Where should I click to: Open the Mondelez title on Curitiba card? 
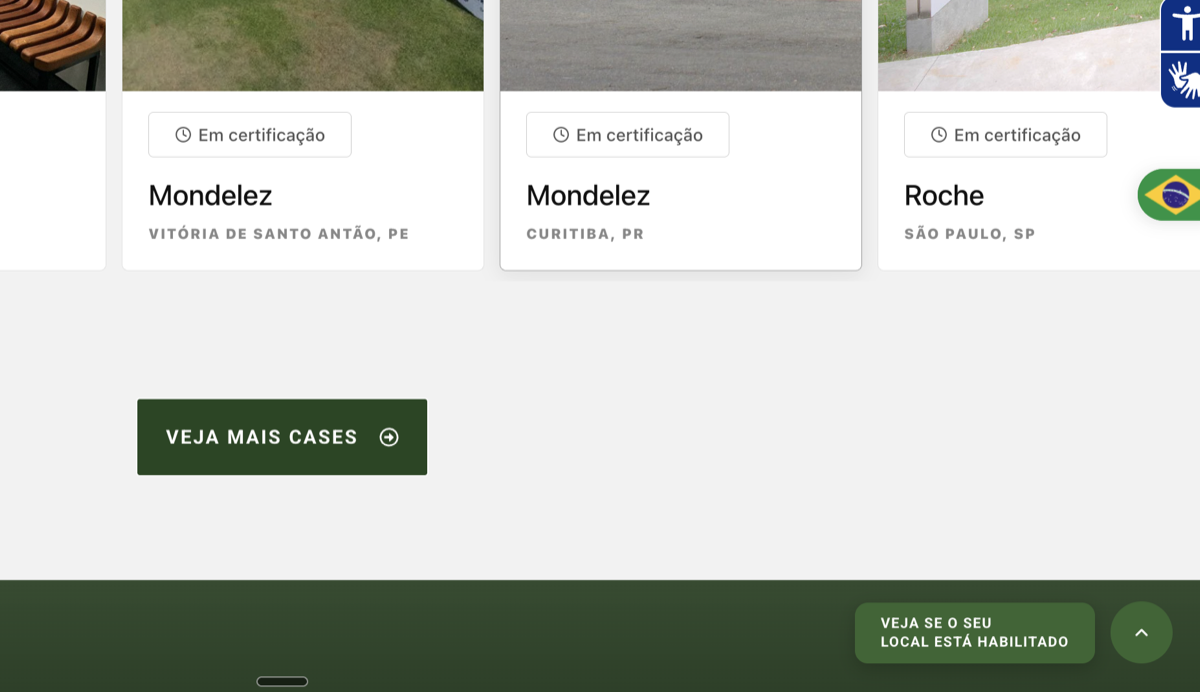pyautogui.click(x=588, y=195)
